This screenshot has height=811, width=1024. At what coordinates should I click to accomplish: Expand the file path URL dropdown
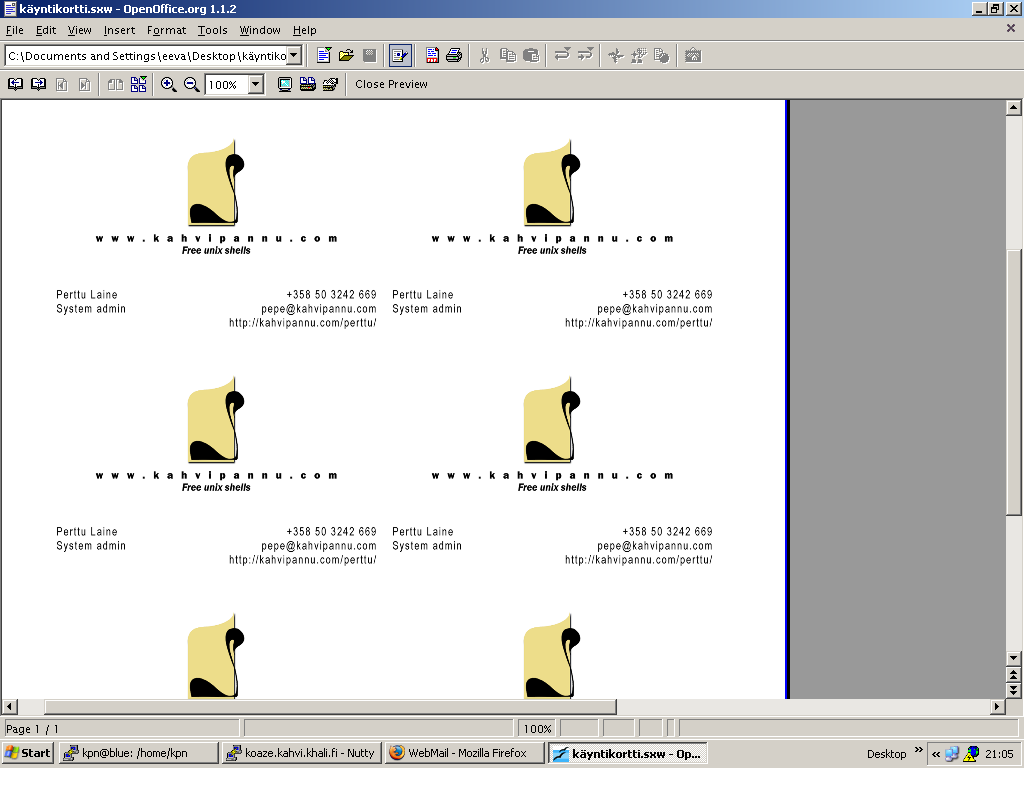pos(294,56)
